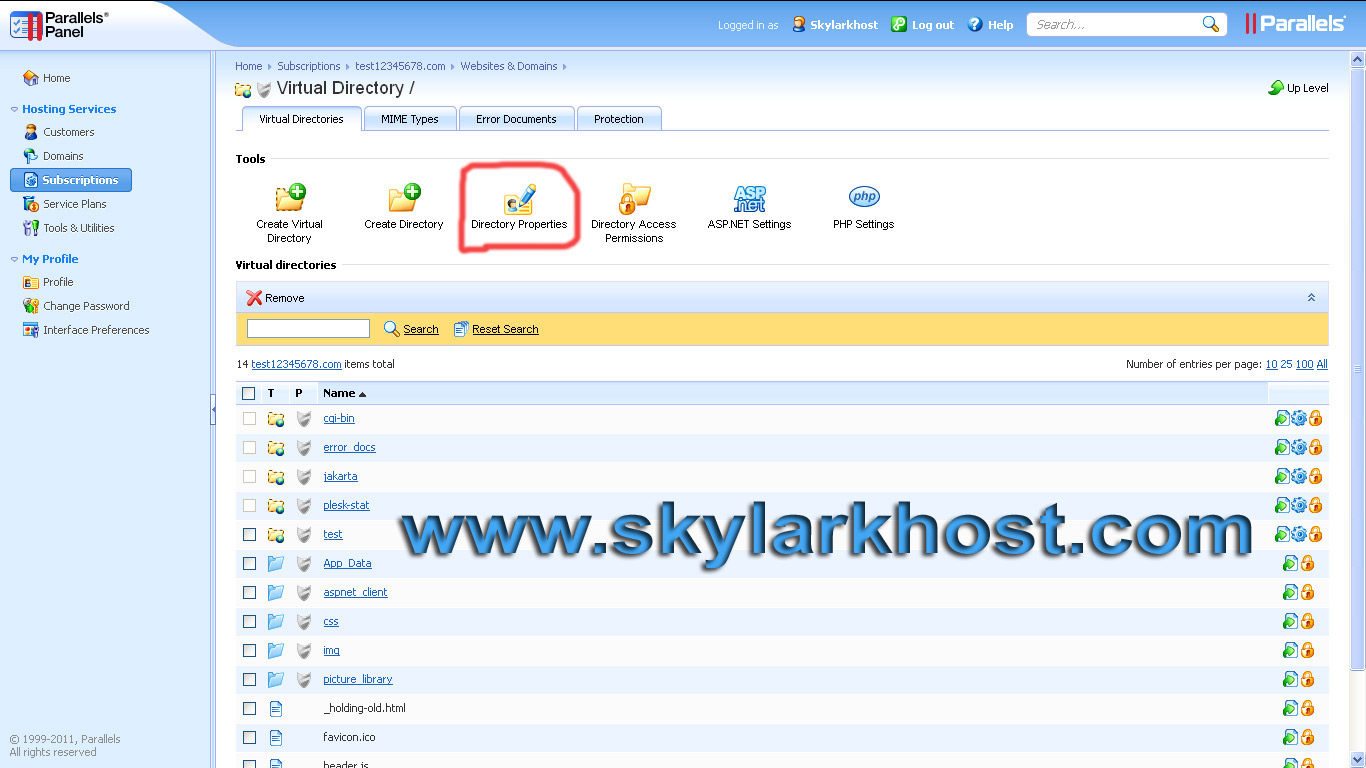
Task: Open PHP Settings tool
Action: (863, 207)
